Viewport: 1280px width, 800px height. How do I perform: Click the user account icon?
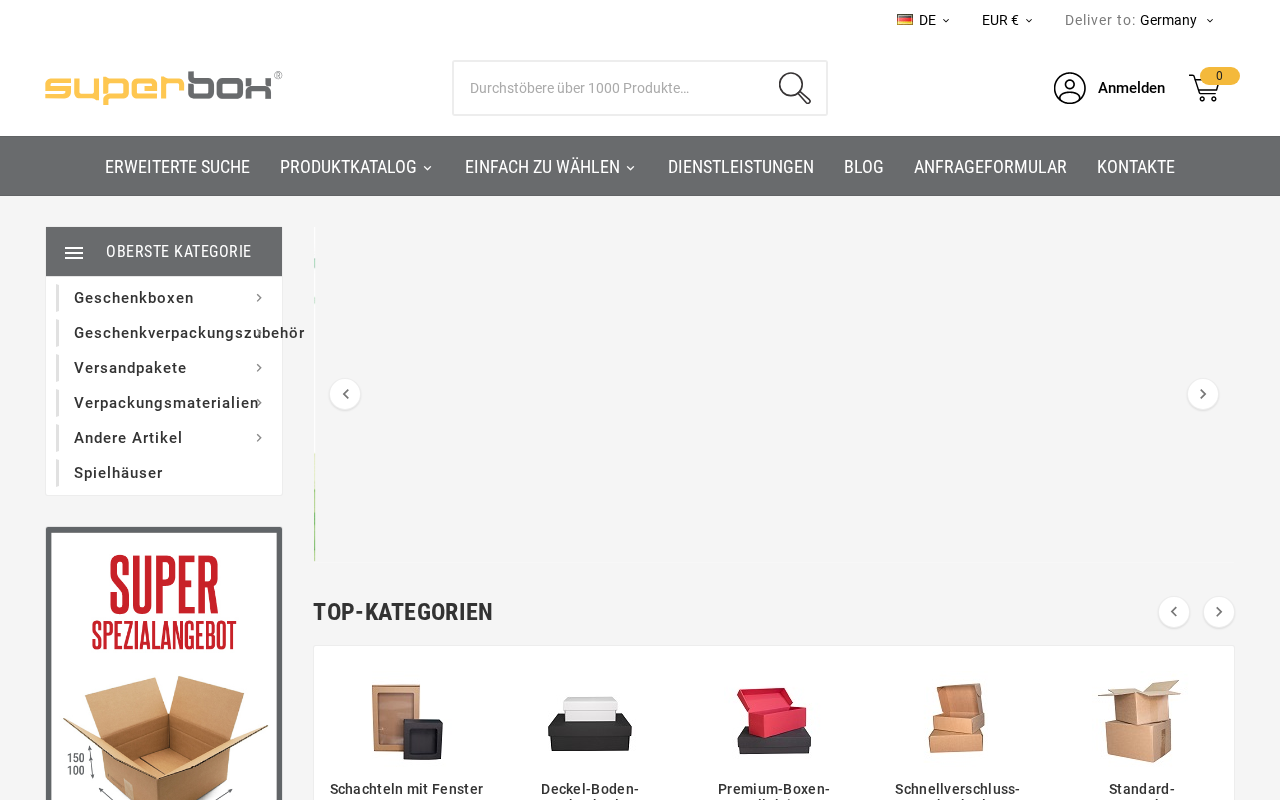click(1070, 88)
